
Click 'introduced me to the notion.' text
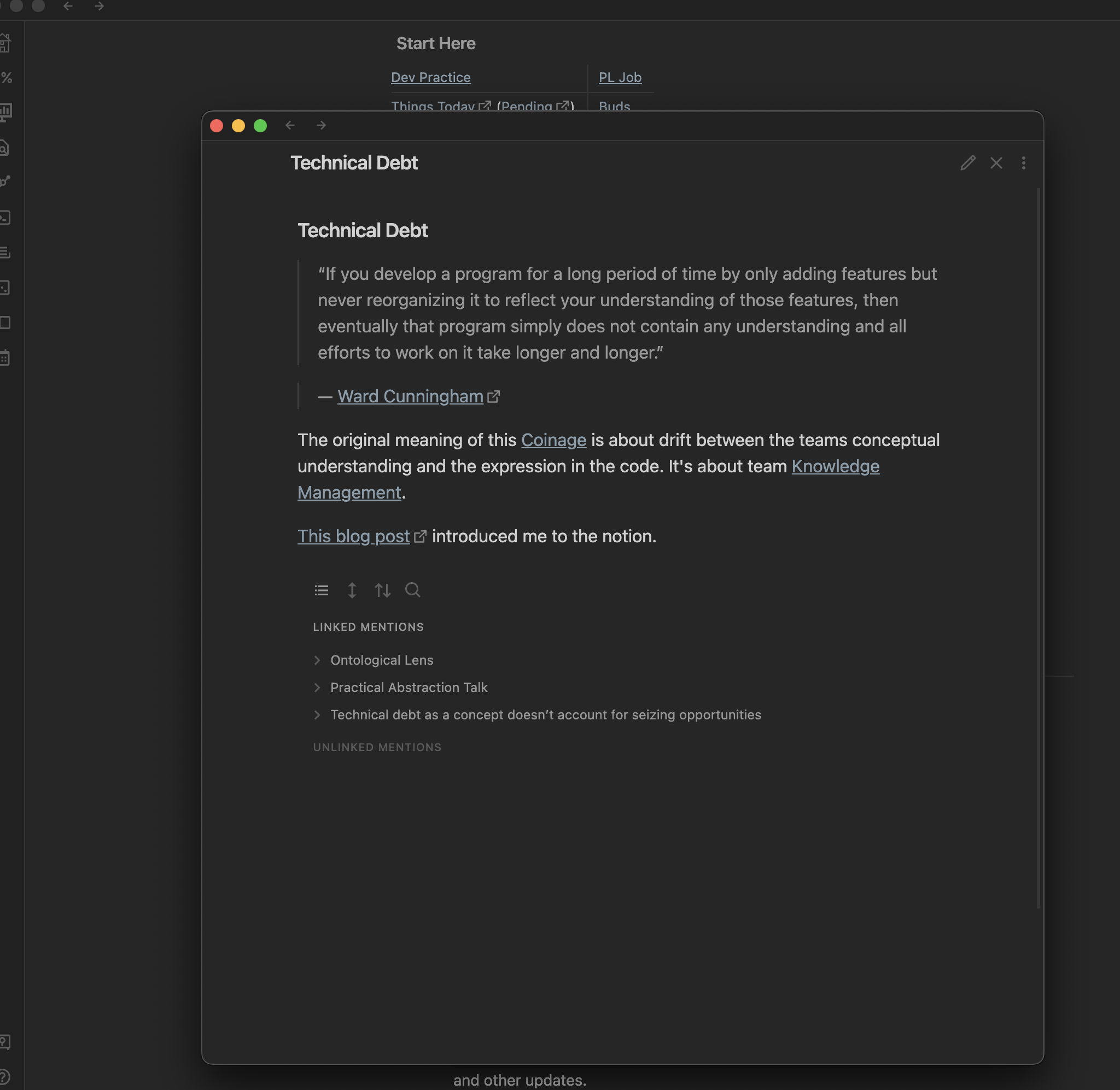click(x=544, y=536)
